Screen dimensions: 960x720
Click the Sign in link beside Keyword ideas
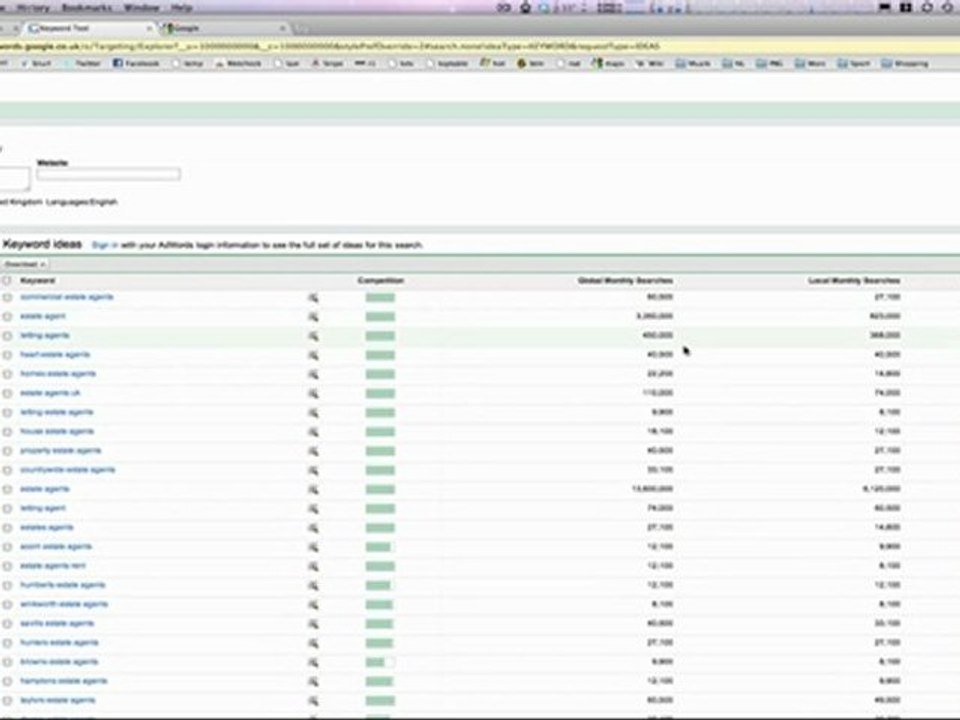pos(105,245)
